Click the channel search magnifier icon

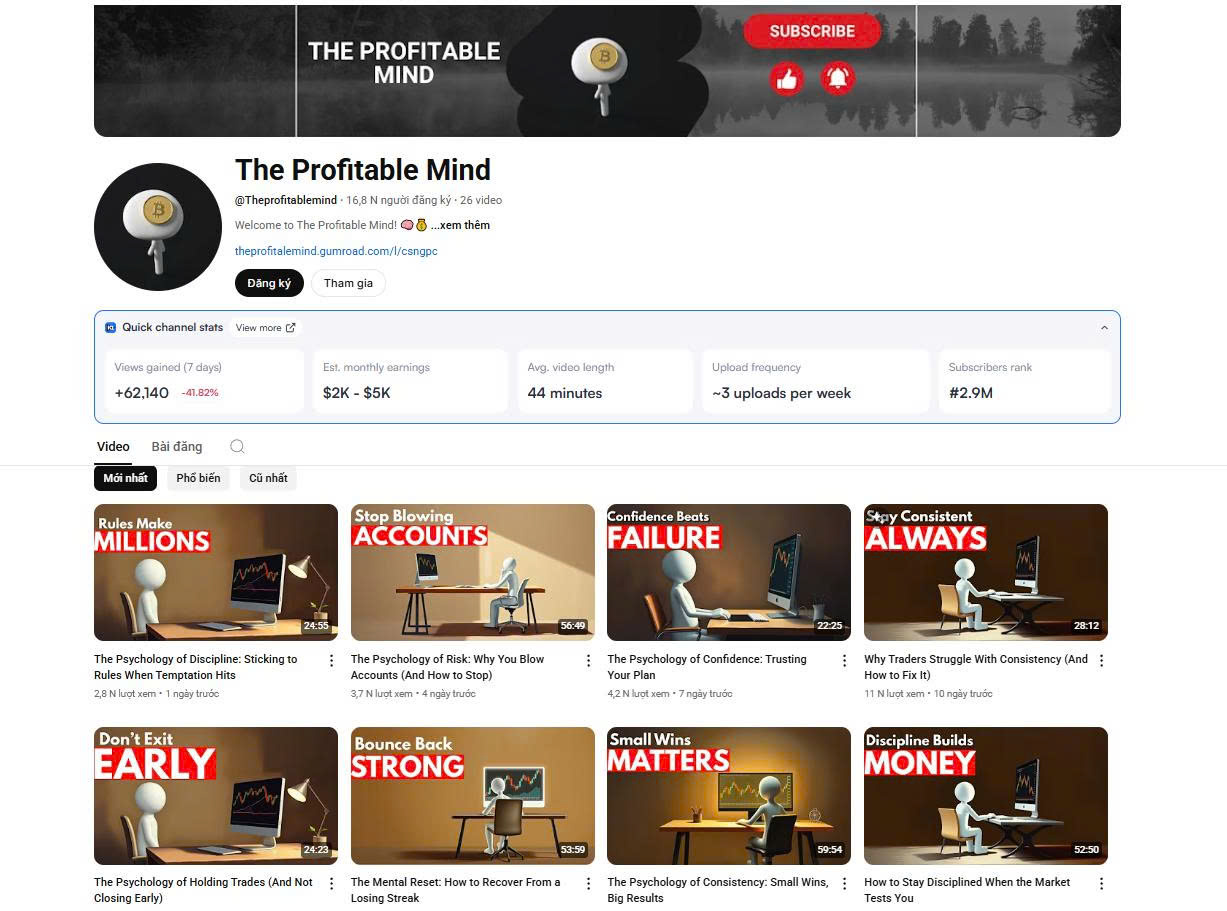(237, 447)
